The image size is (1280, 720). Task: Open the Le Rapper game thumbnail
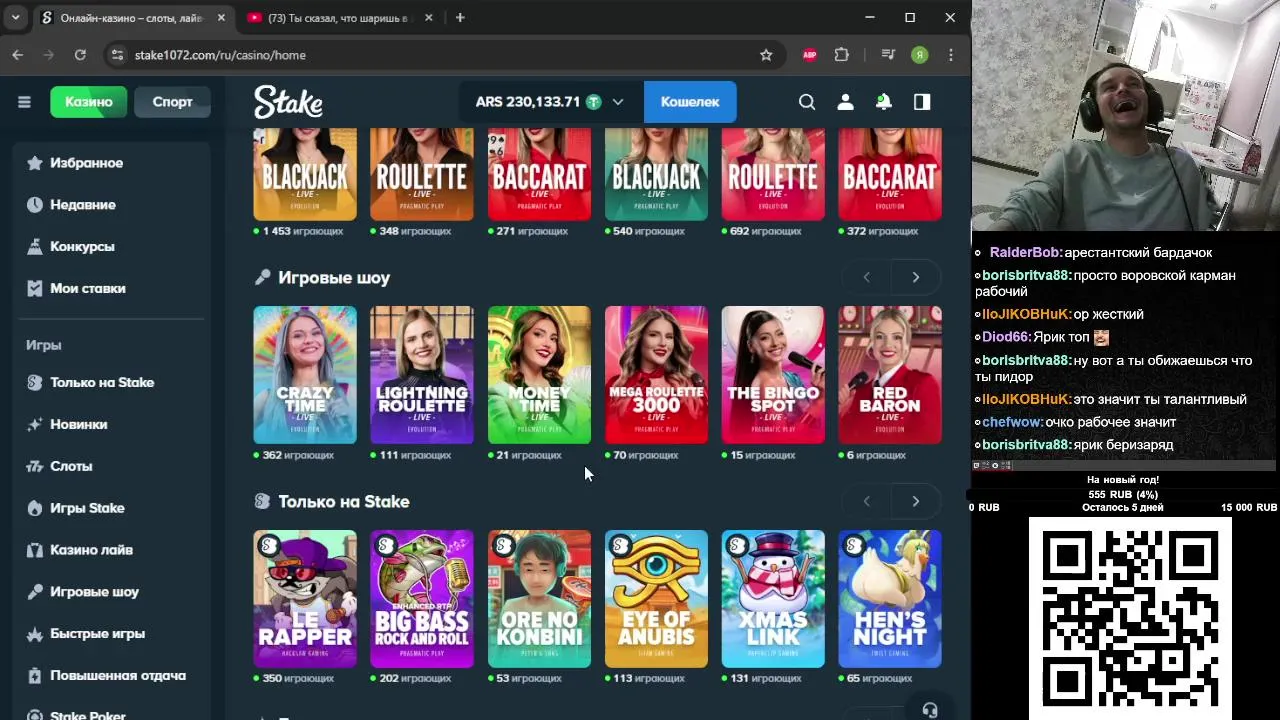point(305,599)
